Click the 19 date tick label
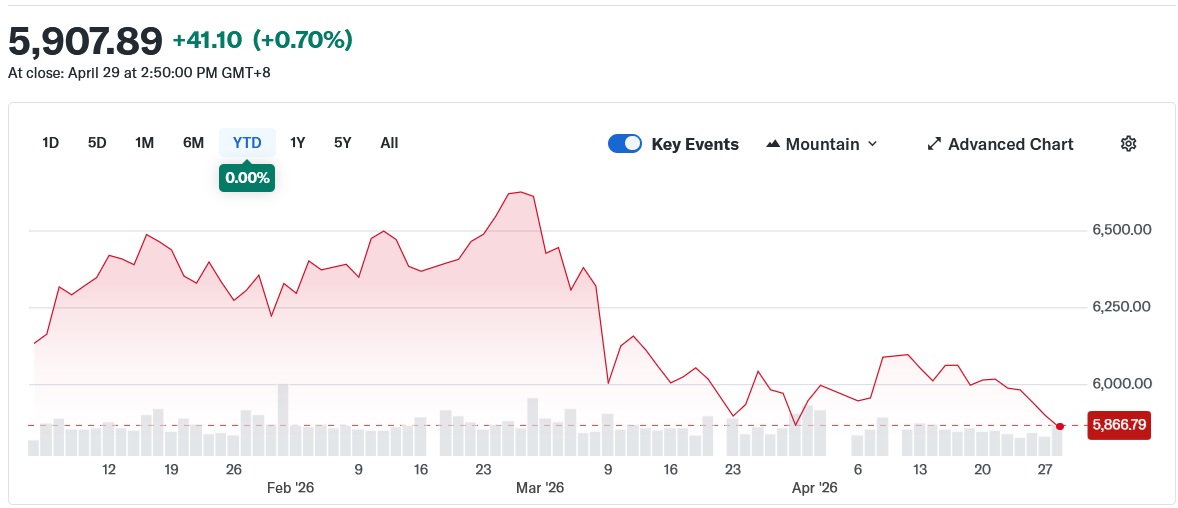1178x508 pixels. 171,470
